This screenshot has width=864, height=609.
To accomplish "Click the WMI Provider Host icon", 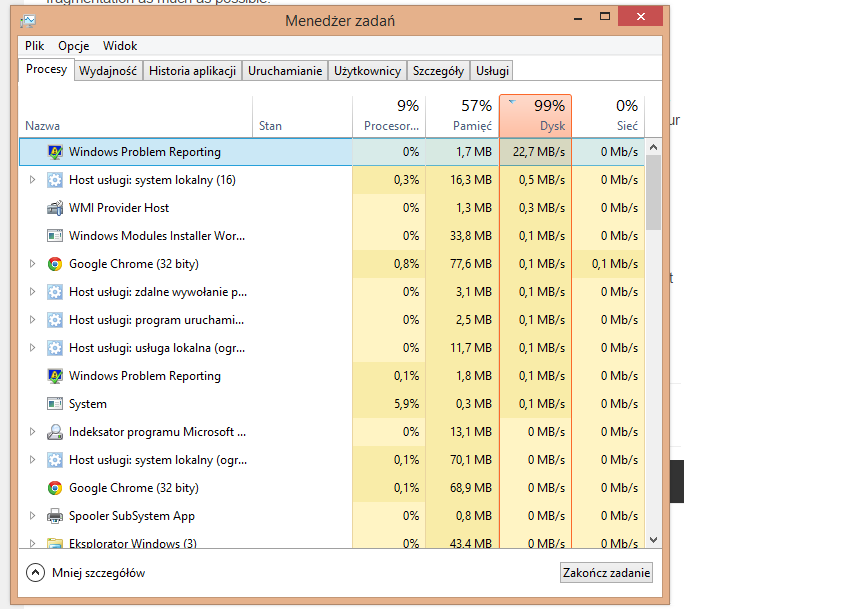I will pos(55,208).
